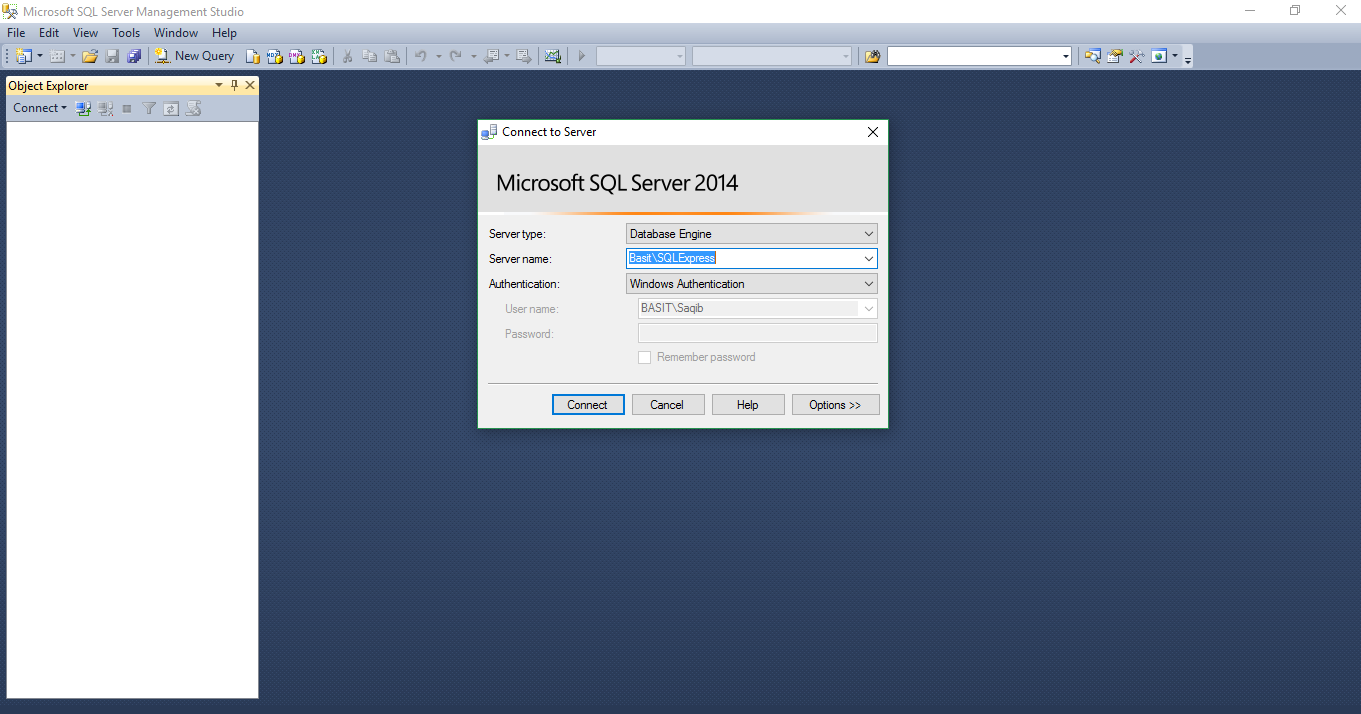Viewport: 1361px width, 714px height.
Task: Open the Connect dropdown in Object Explorer
Action: click(x=40, y=108)
